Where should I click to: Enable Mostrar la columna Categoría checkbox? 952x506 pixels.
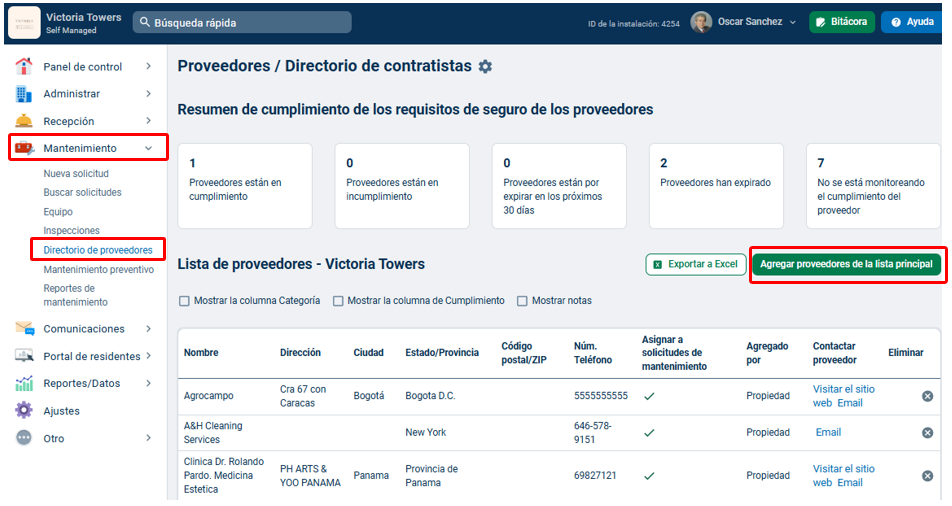(x=184, y=301)
